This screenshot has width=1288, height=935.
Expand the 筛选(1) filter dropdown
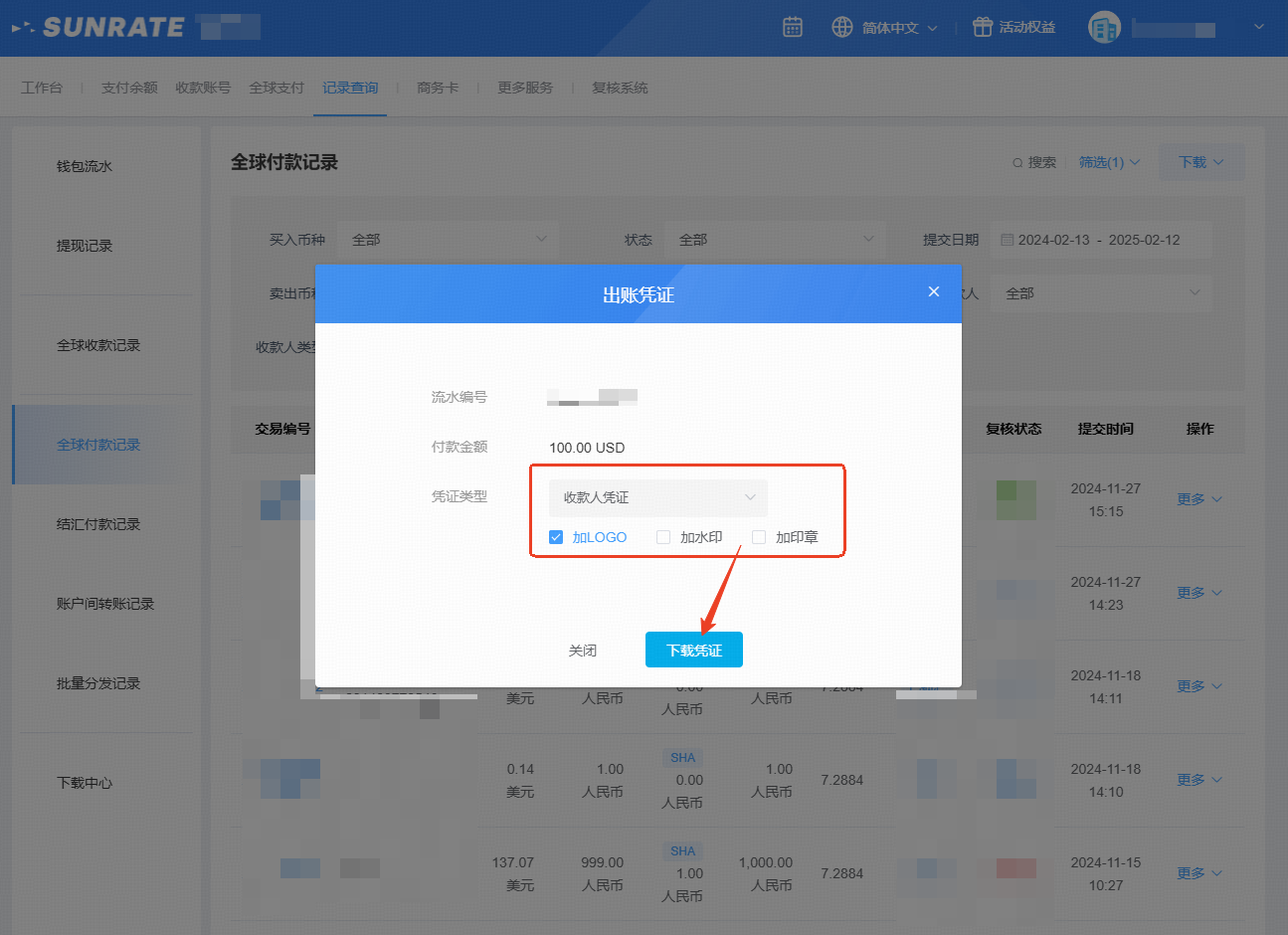[x=1109, y=162]
